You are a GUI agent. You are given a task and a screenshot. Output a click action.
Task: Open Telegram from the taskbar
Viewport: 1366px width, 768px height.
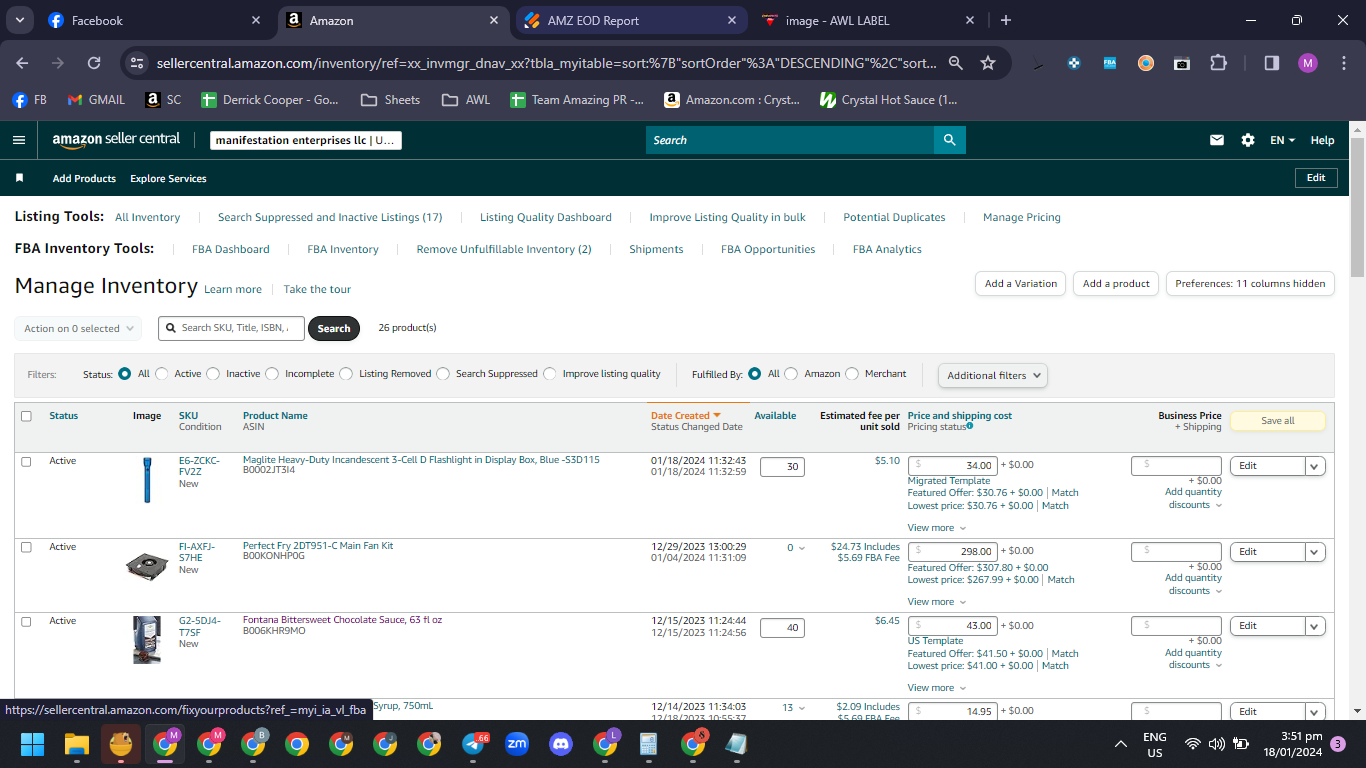[474, 744]
